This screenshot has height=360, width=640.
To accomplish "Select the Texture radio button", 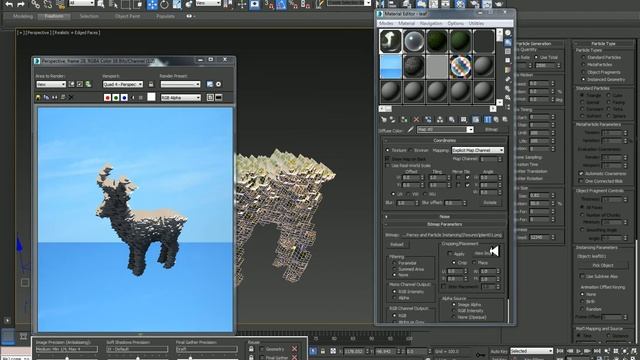I will 387,151.
